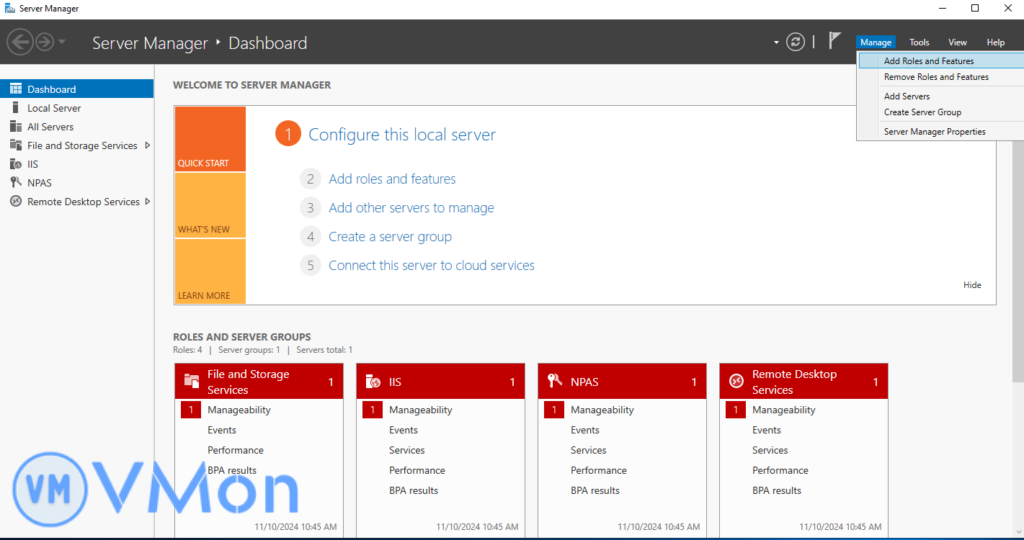Click the IIS icon in sidebar
Viewport: 1024px width, 540px height.
coord(16,164)
